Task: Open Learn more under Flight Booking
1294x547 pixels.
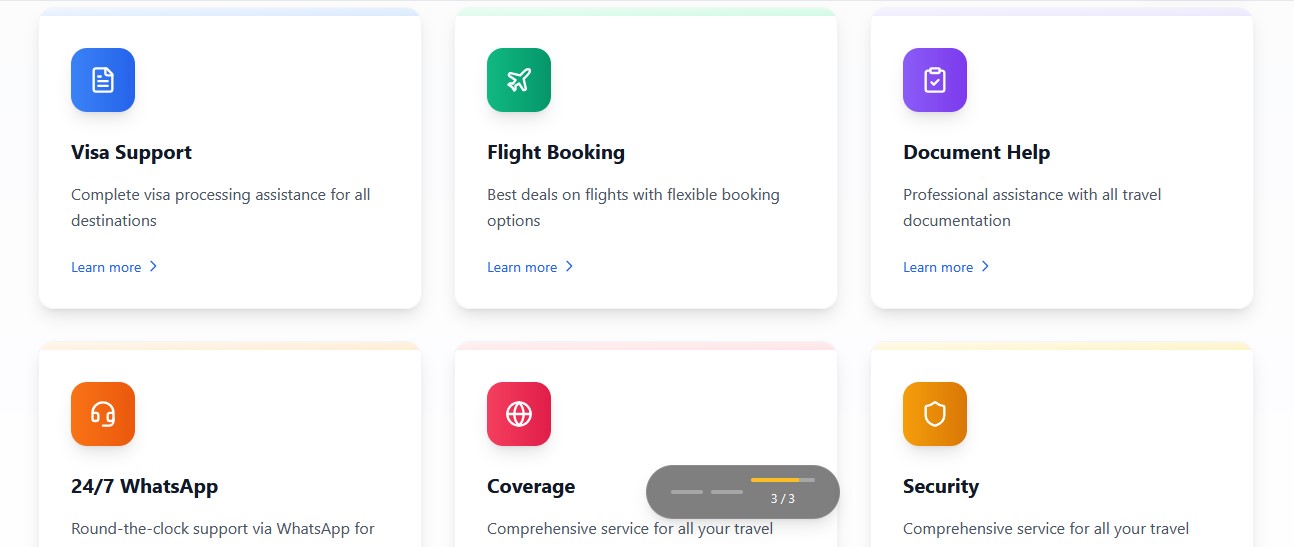Action: 522,267
